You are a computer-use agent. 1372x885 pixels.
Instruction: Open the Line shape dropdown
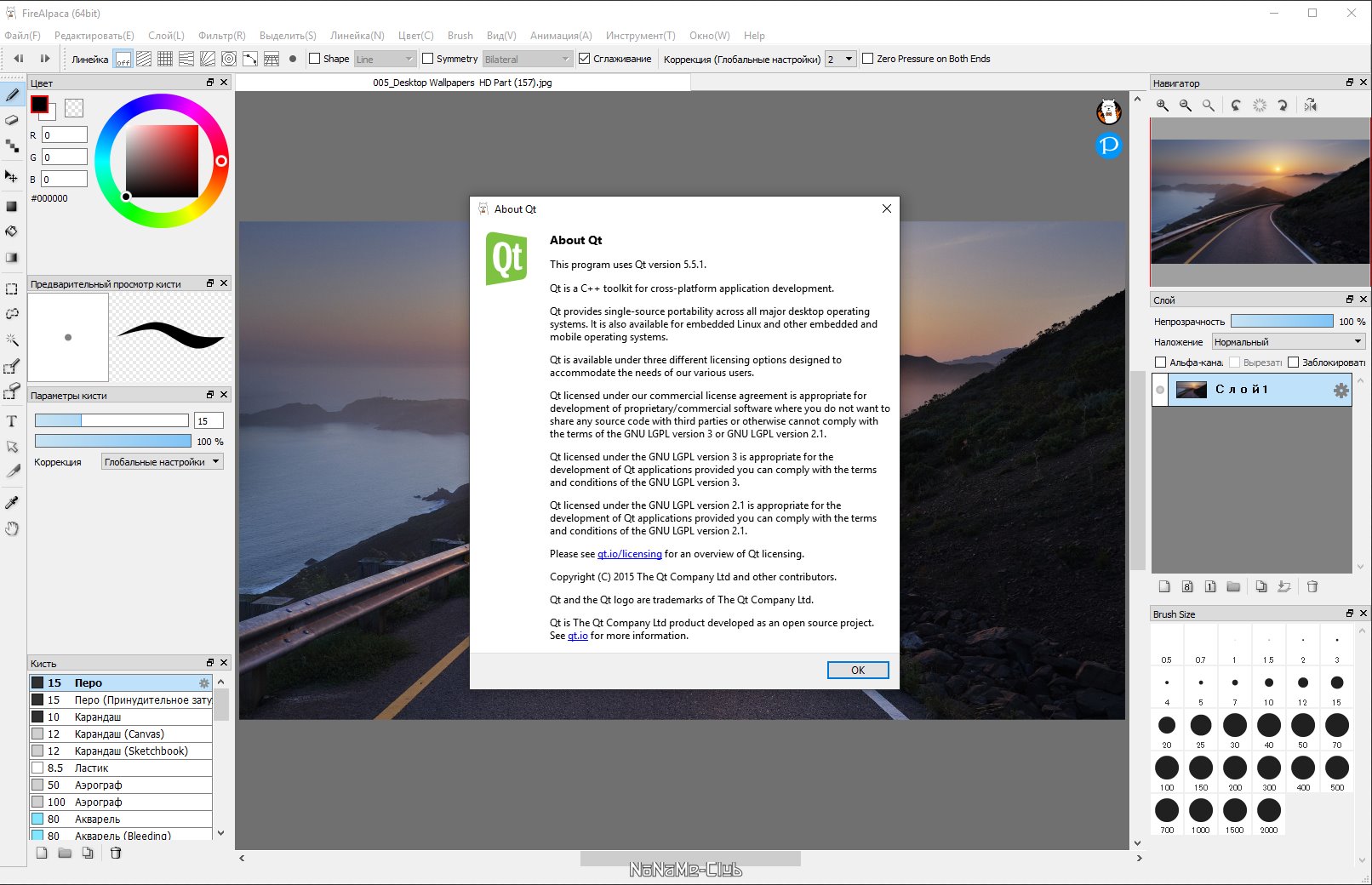pyautogui.click(x=385, y=59)
